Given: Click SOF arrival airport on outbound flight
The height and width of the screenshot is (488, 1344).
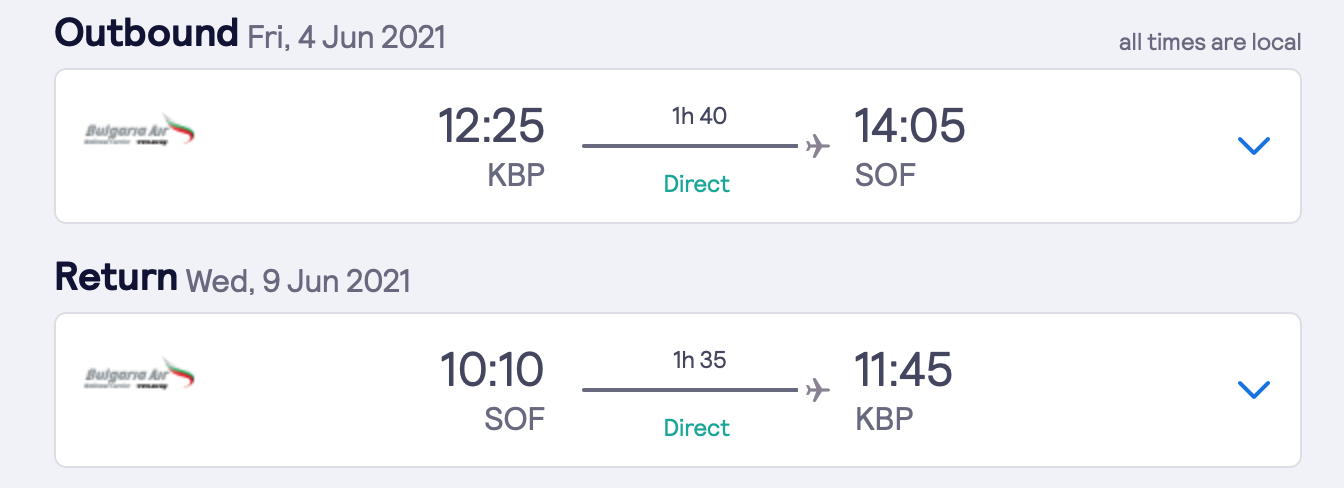Looking at the screenshot, I should click(885, 176).
